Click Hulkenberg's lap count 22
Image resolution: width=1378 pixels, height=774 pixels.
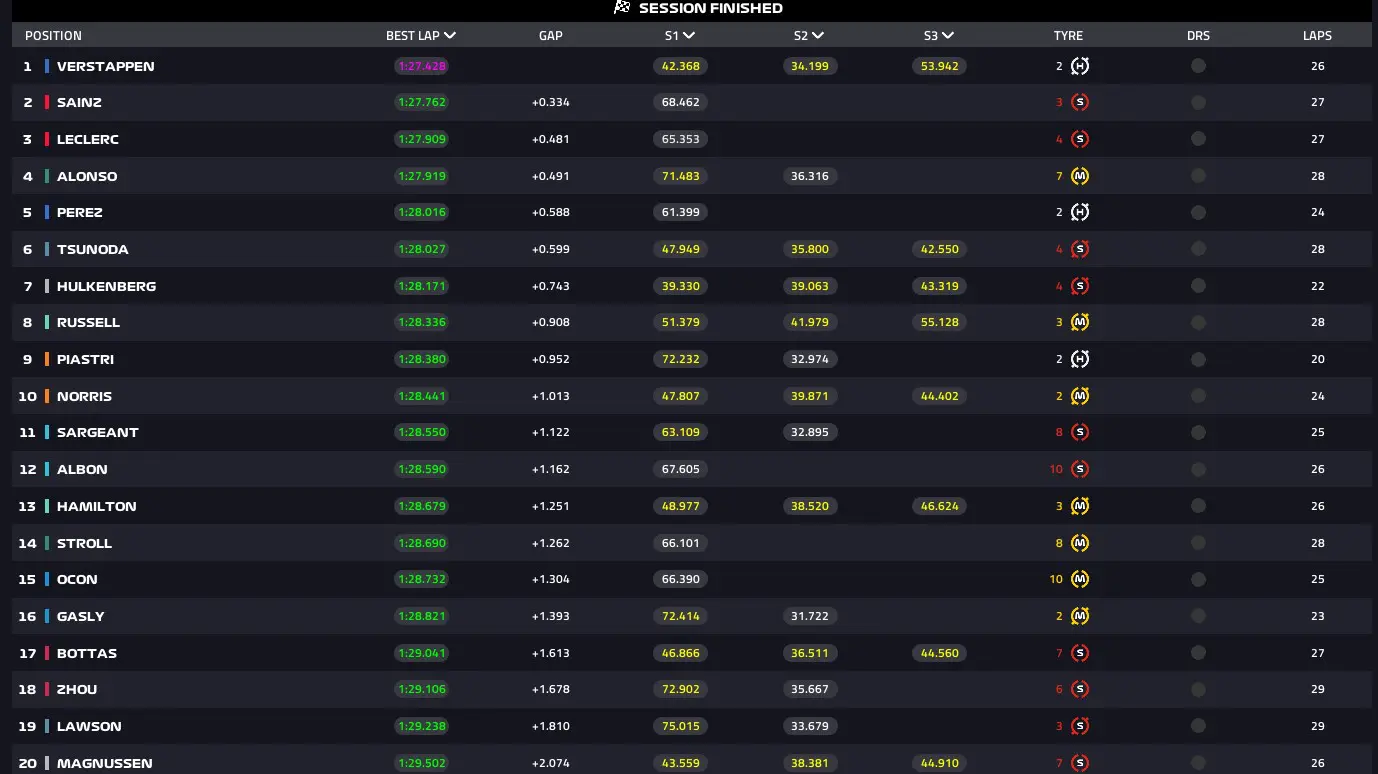1318,286
